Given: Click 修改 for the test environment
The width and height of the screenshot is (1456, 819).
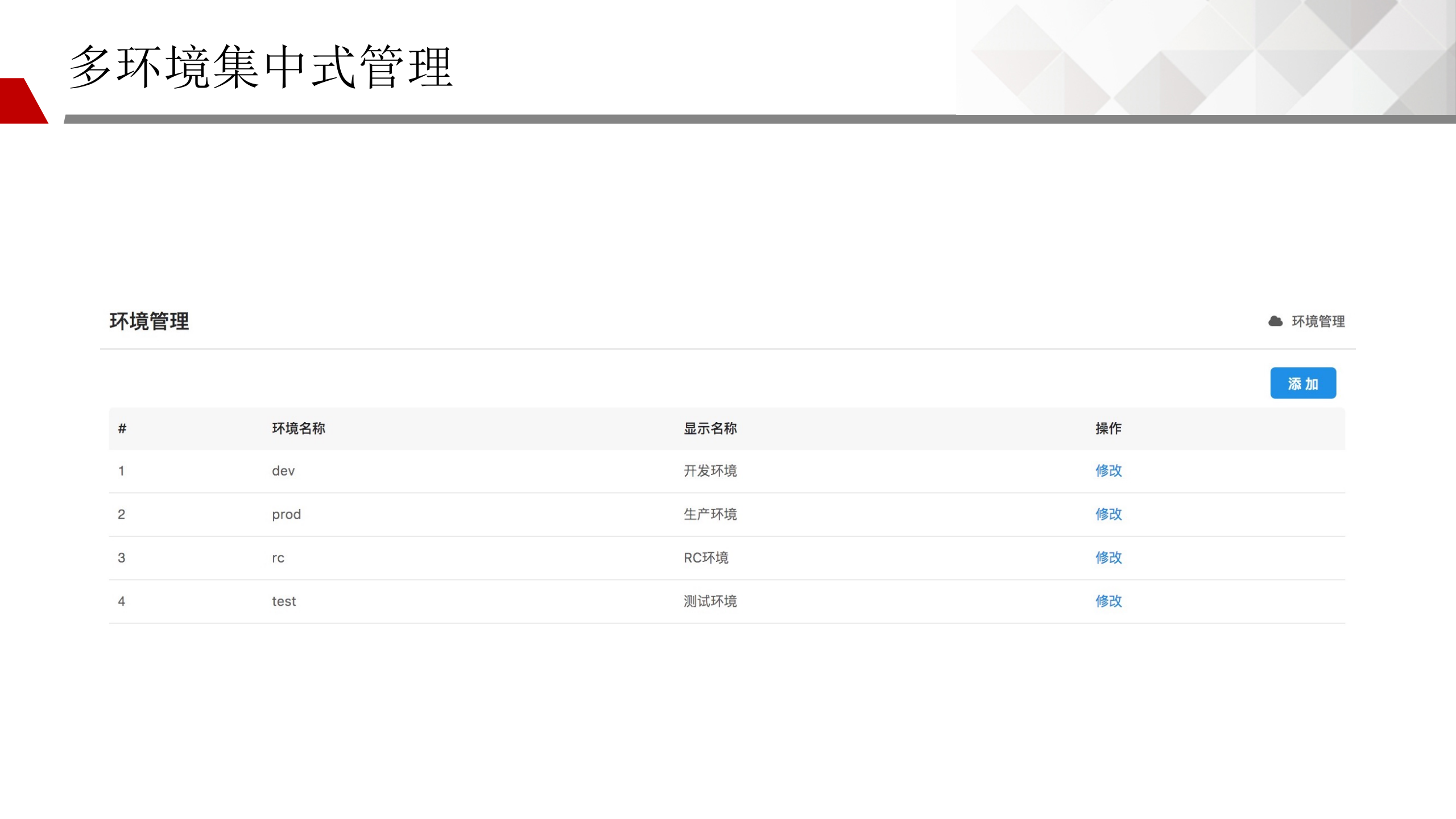Looking at the screenshot, I should pyautogui.click(x=1108, y=601).
